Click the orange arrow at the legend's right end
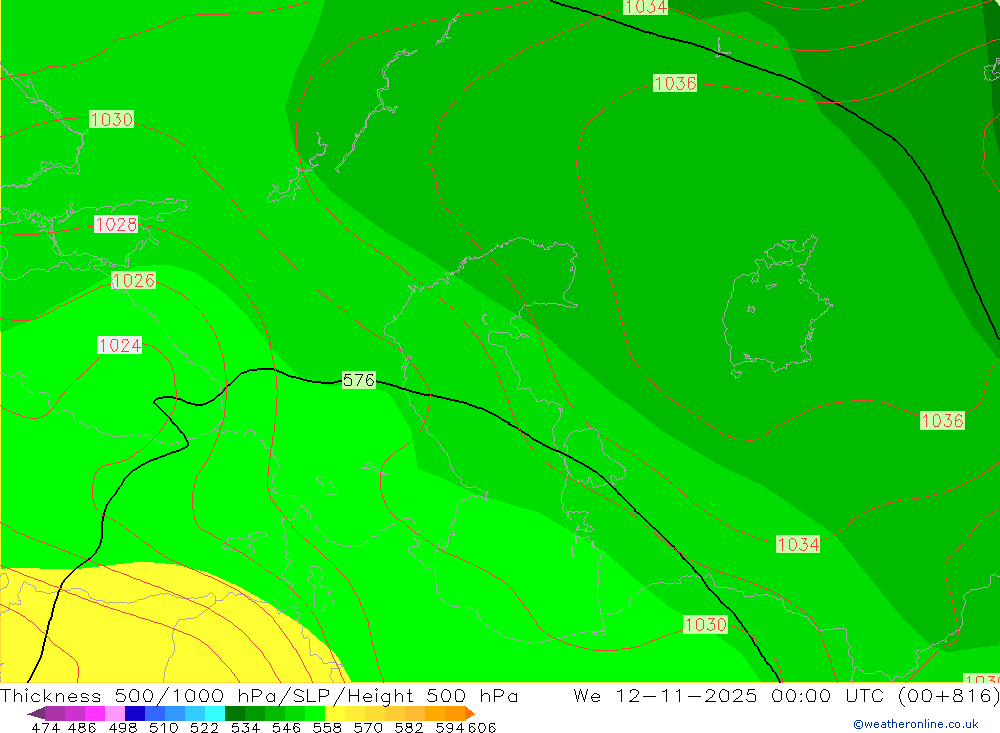 [470, 713]
